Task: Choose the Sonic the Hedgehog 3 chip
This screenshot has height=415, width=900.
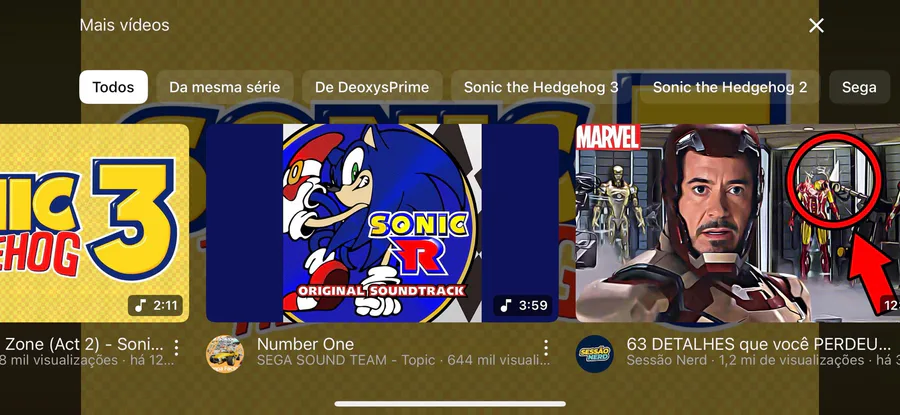Action: (541, 87)
